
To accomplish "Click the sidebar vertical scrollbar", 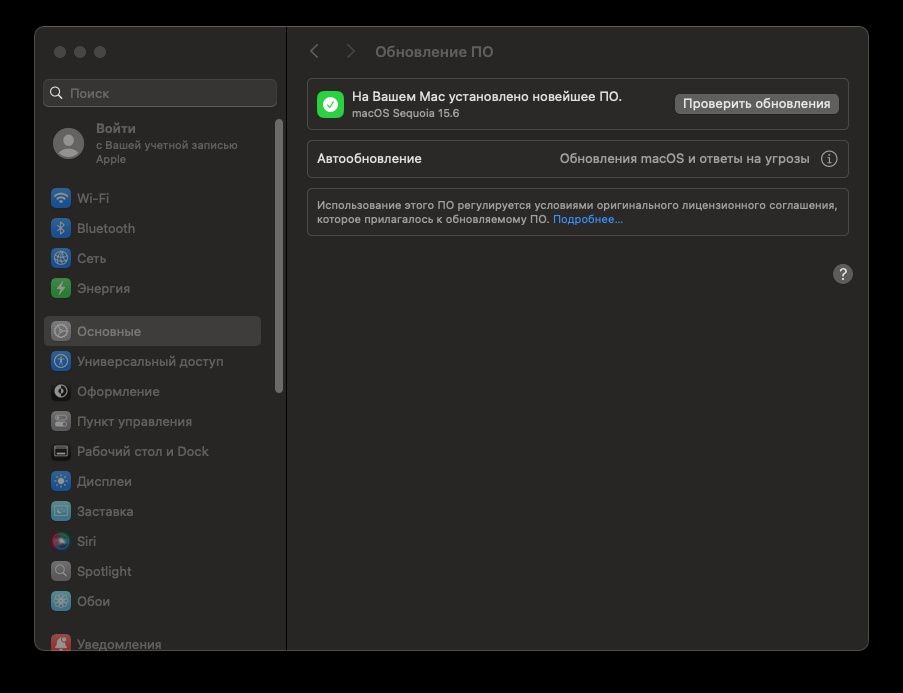I will (279, 256).
